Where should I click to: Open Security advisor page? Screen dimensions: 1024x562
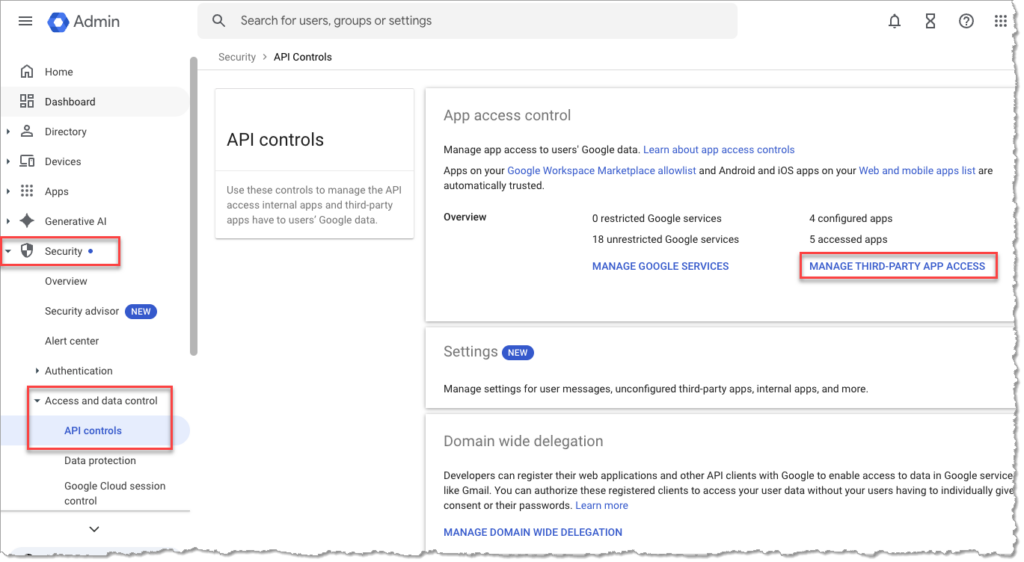(82, 311)
